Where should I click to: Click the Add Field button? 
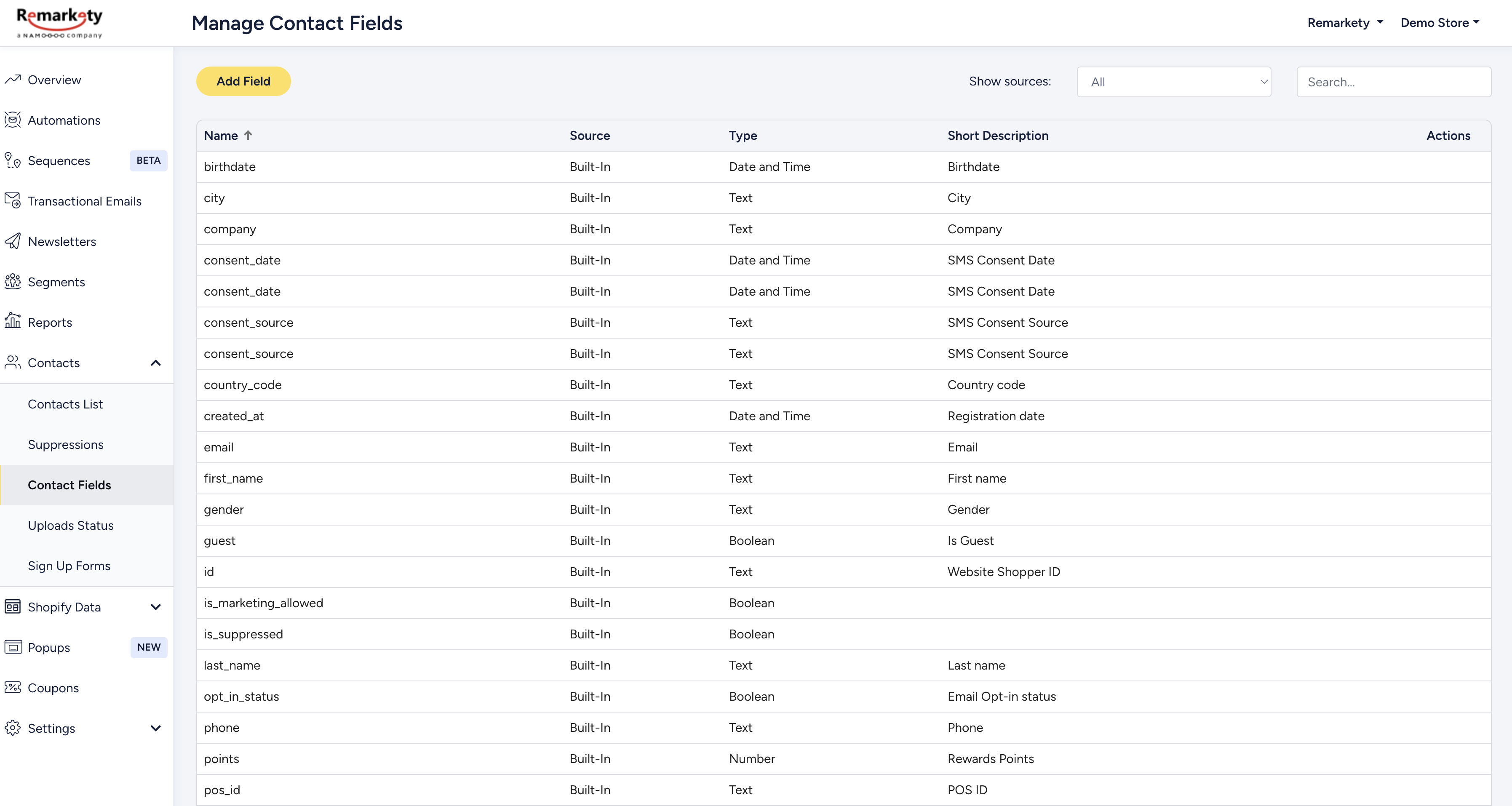(243, 81)
